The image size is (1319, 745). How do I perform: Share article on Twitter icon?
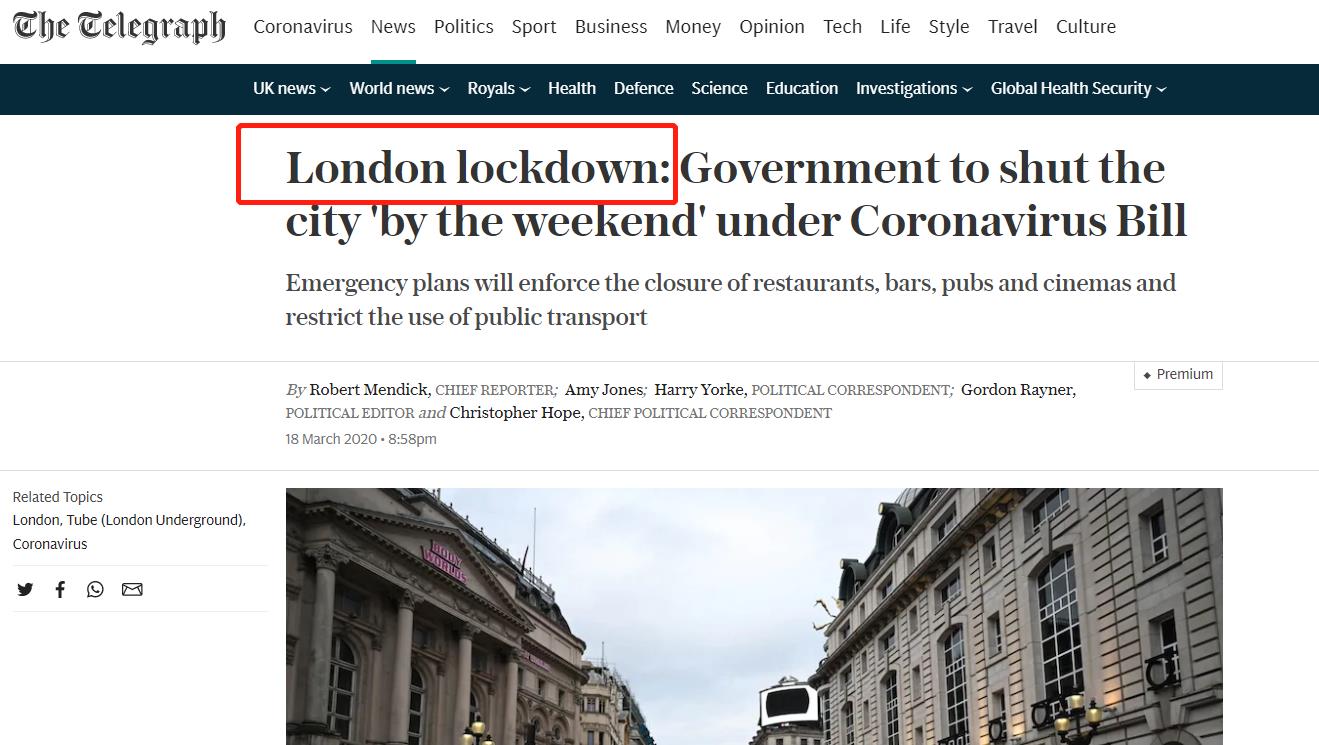(25, 589)
